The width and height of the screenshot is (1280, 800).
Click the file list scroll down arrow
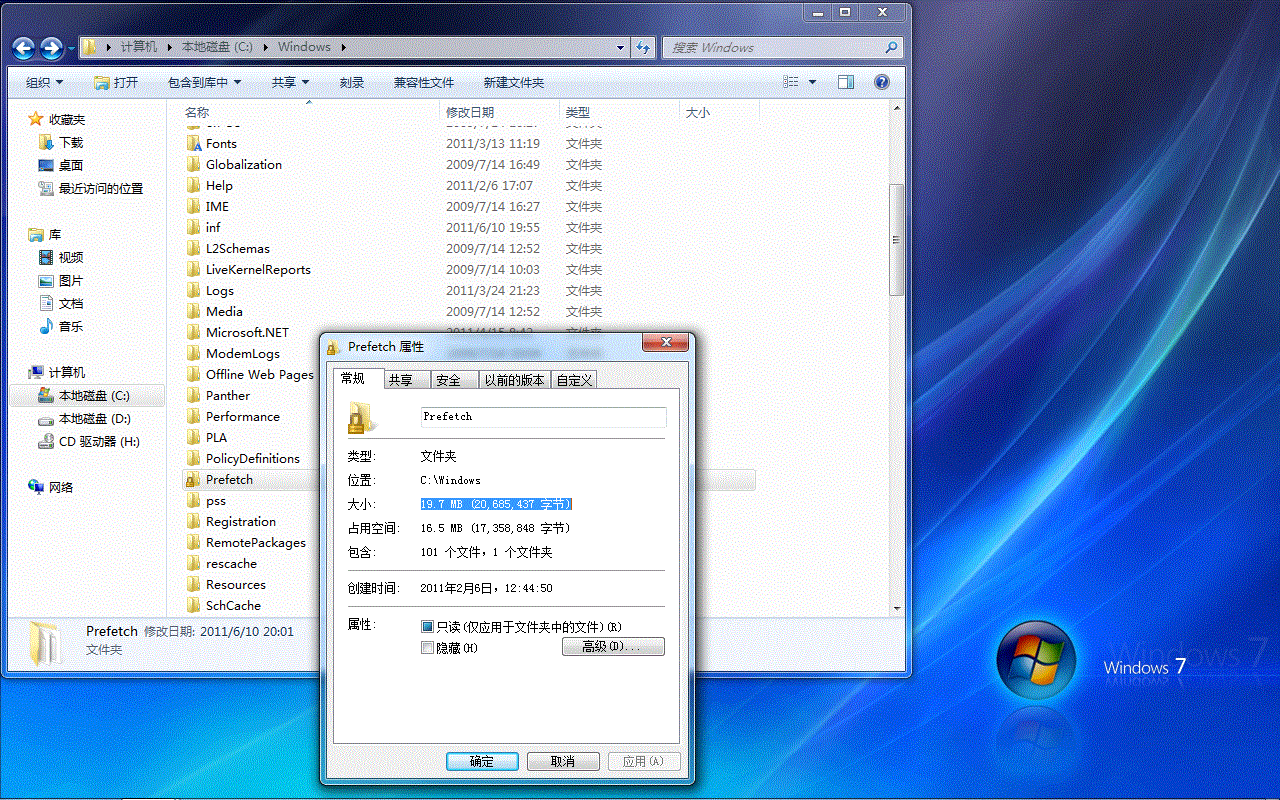[x=896, y=607]
